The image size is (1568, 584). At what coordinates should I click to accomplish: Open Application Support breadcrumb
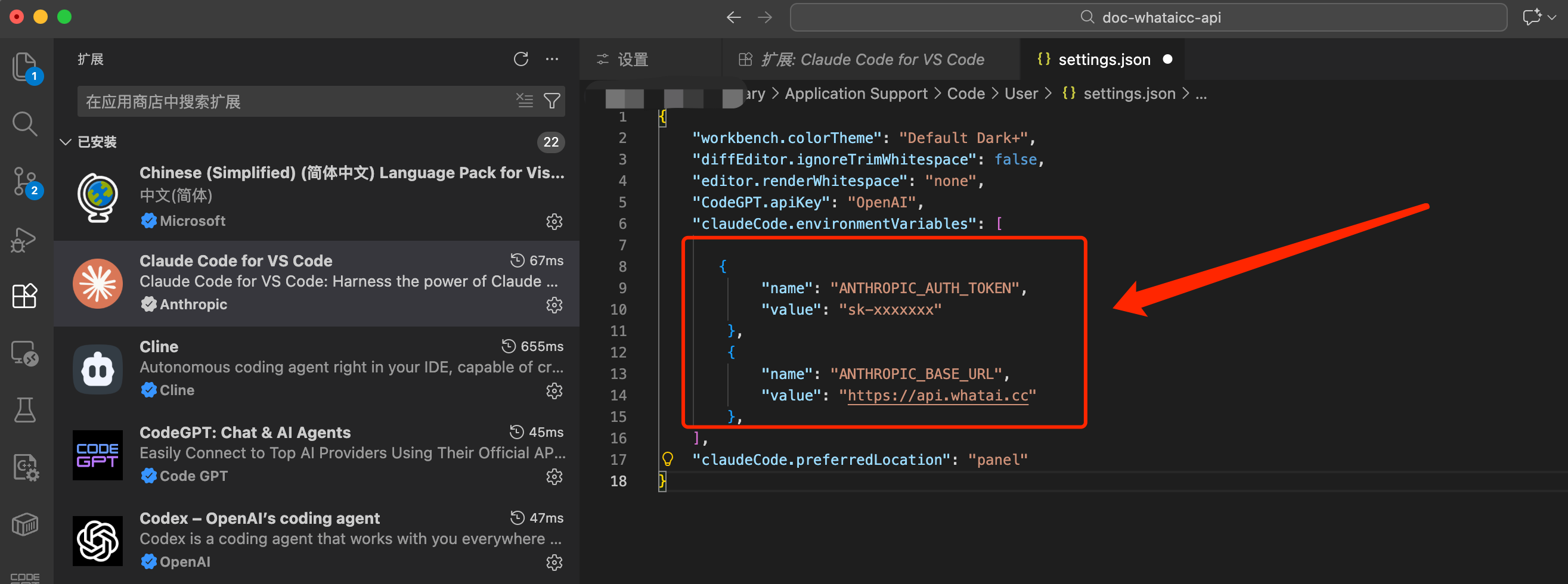coord(856,94)
